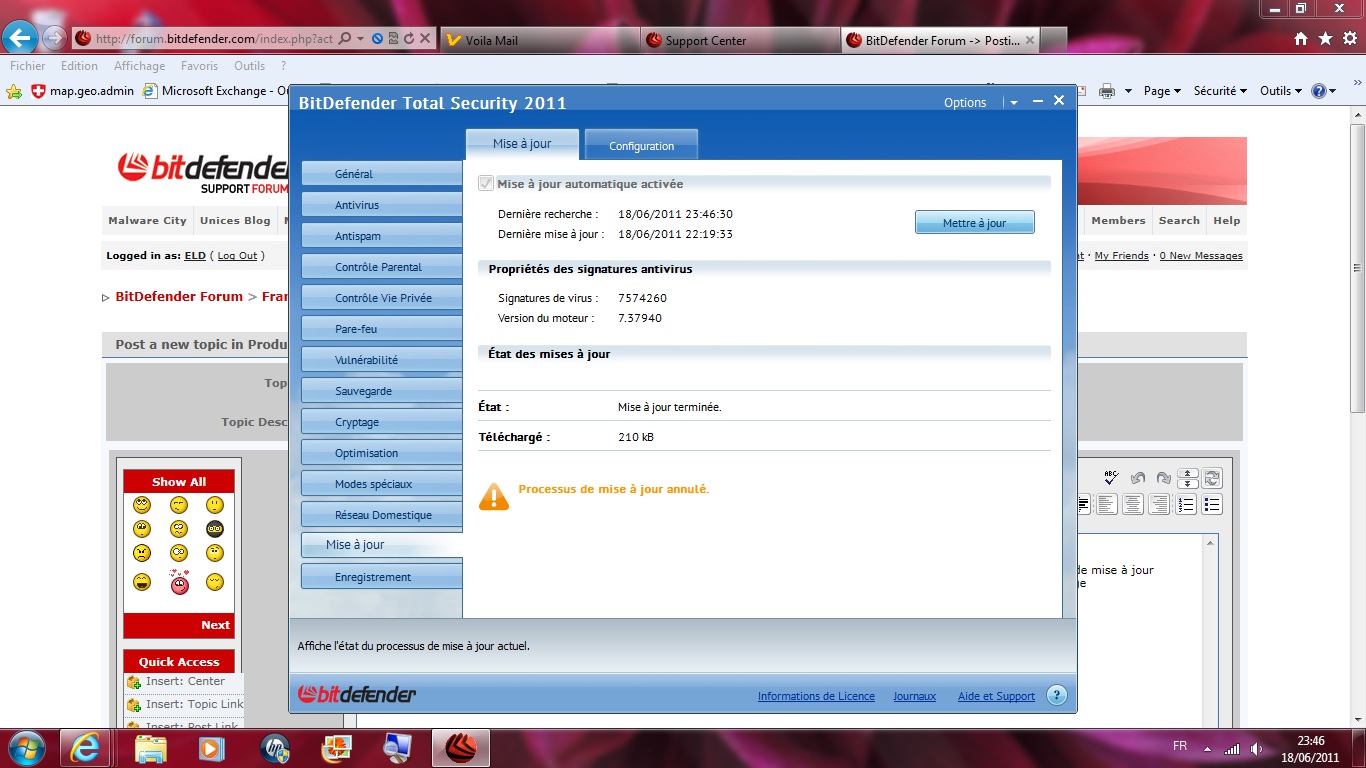Open the Informations de Licence link
This screenshot has height=768, width=1366.
click(816, 696)
